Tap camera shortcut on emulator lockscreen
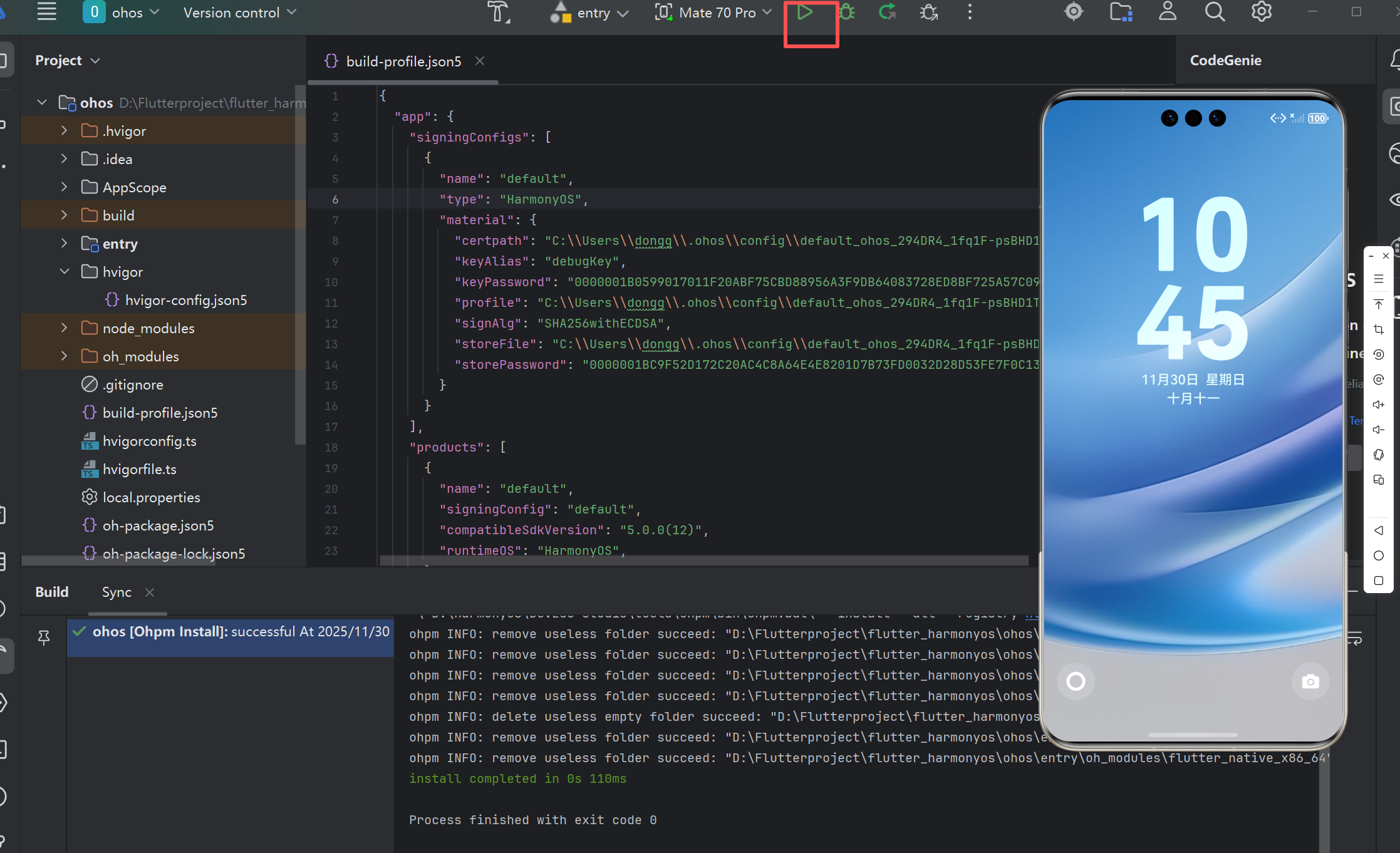 click(x=1310, y=681)
